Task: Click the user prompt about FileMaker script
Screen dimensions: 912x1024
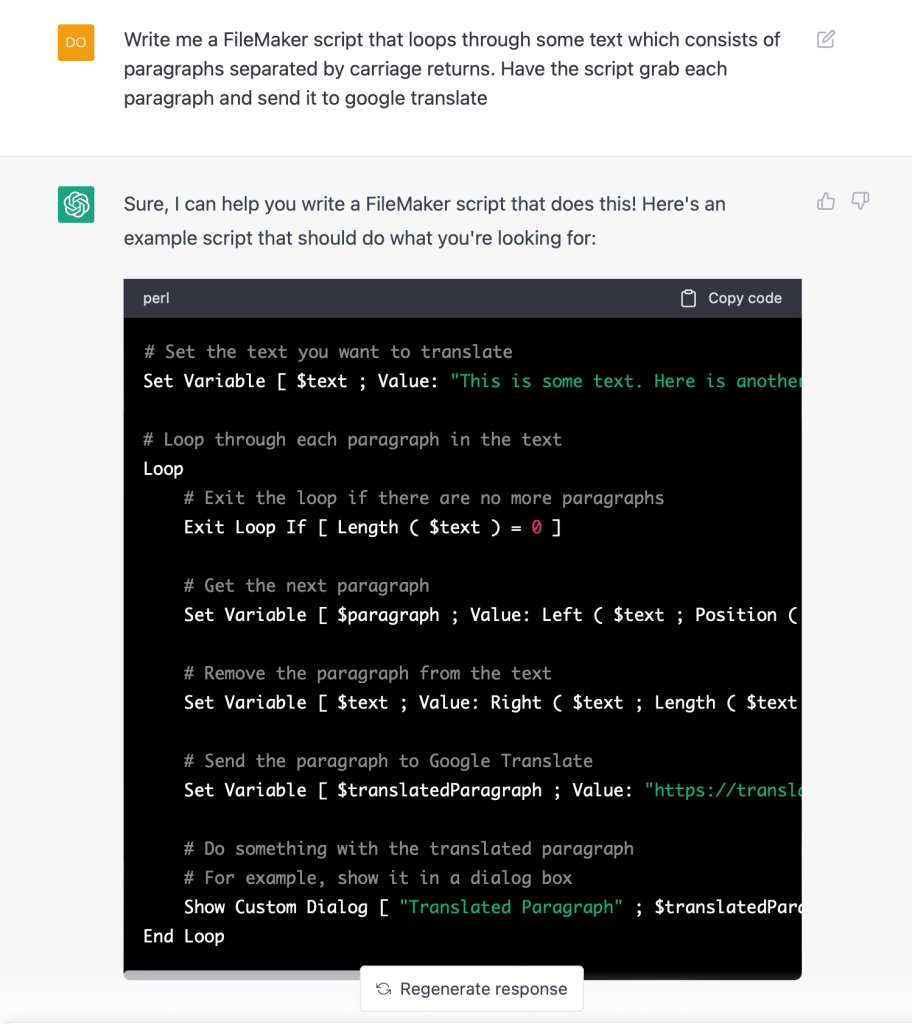Action: 452,69
